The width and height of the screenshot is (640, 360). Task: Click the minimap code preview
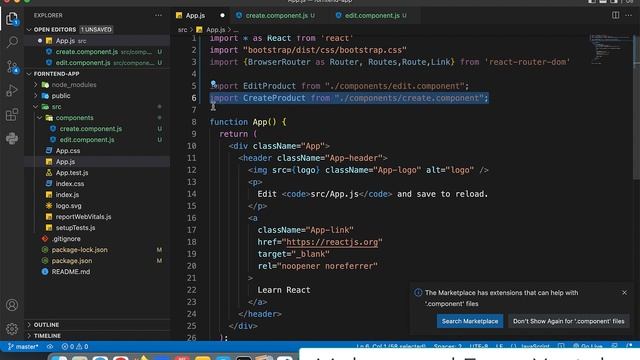[609, 50]
